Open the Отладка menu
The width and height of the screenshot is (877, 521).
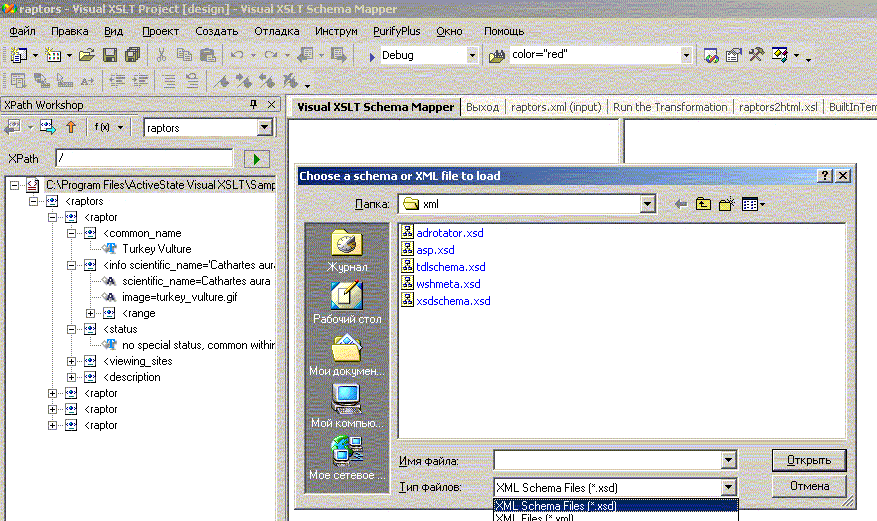tap(276, 31)
